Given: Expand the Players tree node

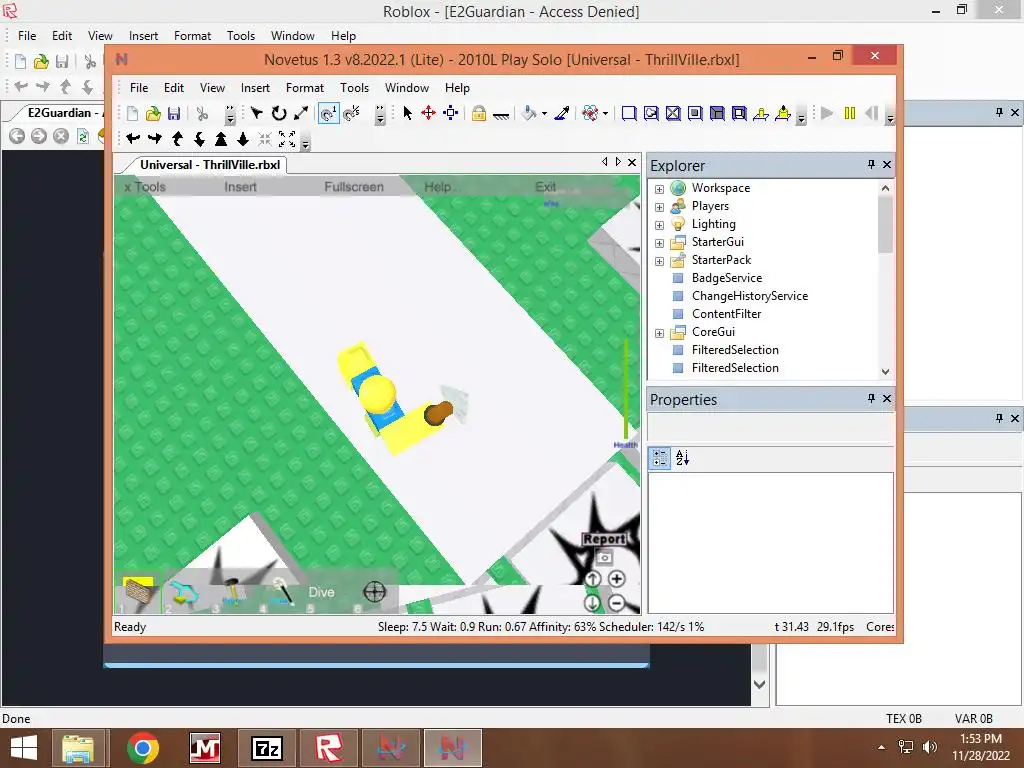Looking at the screenshot, I should [x=660, y=207].
